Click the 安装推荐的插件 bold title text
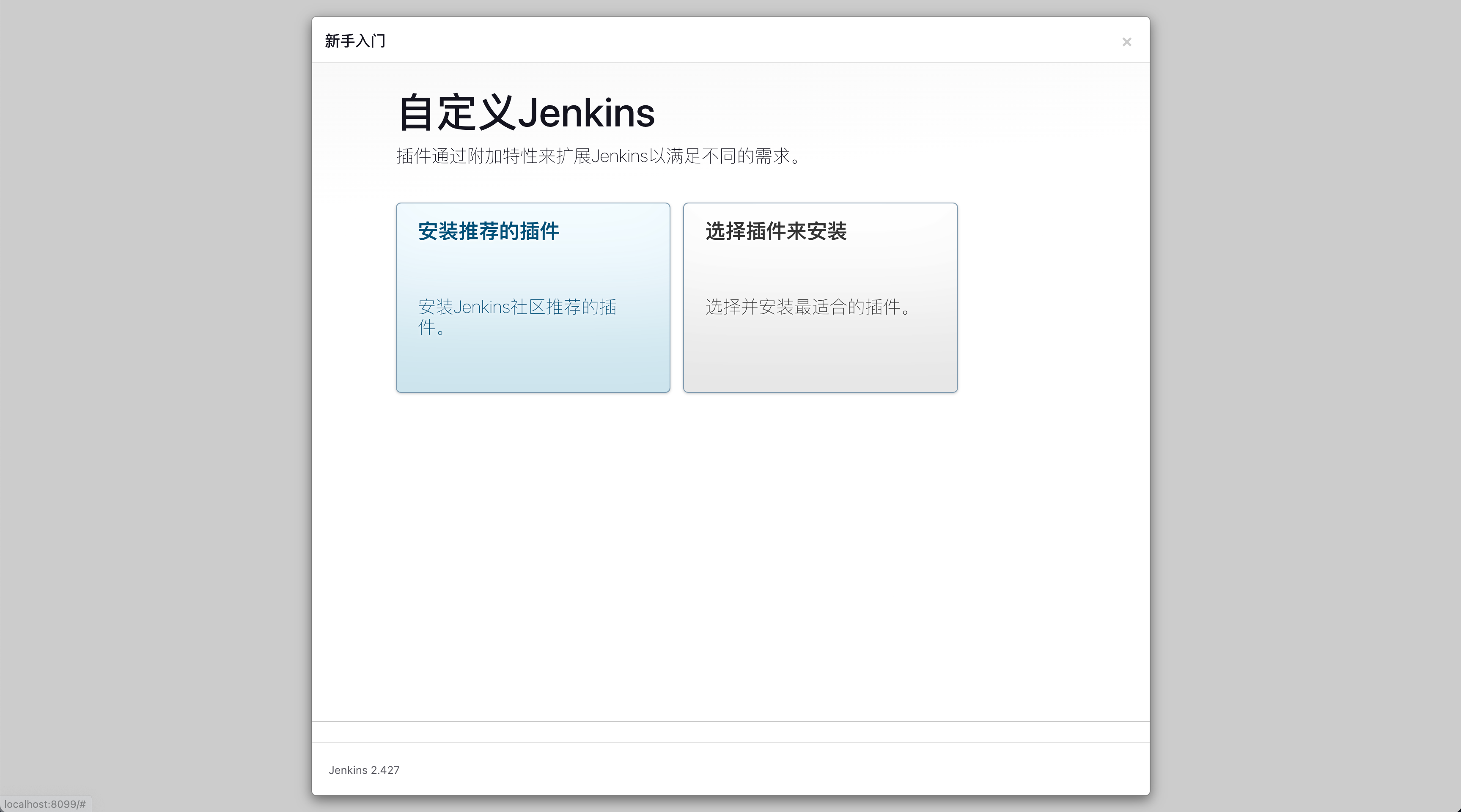This screenshot has height=812, width=1461. pos(488,231)
